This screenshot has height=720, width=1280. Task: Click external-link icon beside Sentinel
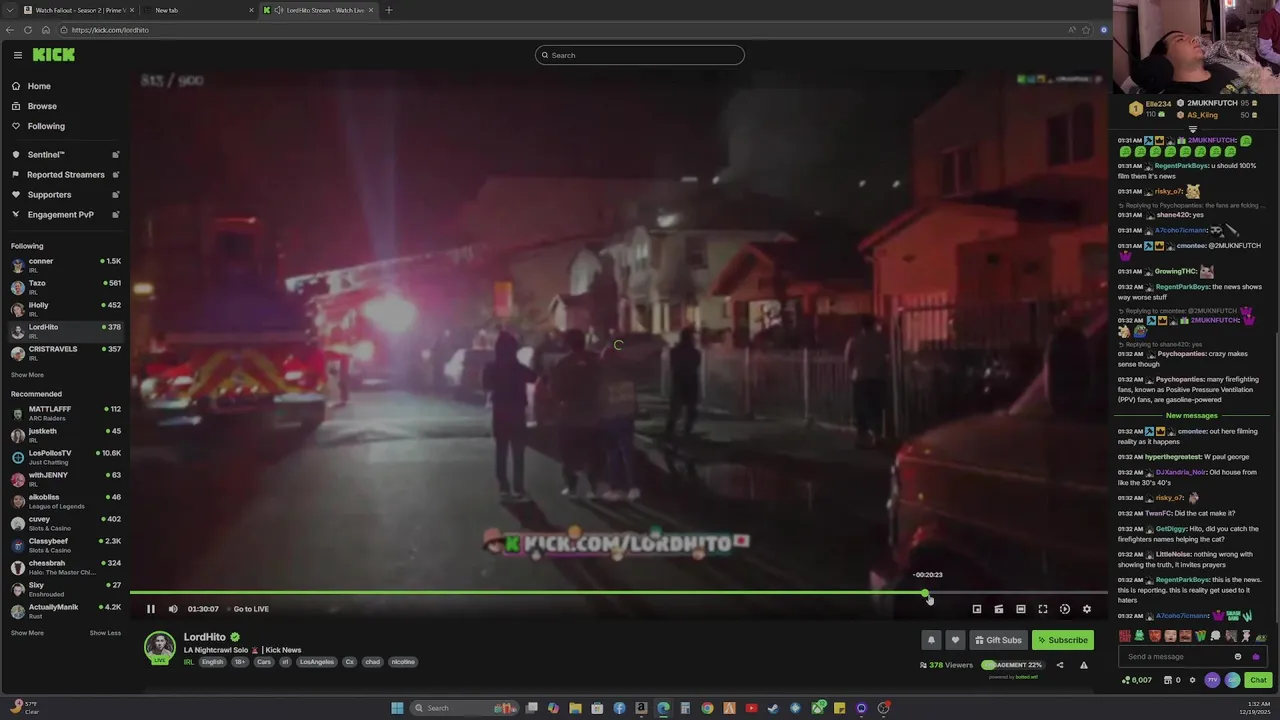point(116,155)
